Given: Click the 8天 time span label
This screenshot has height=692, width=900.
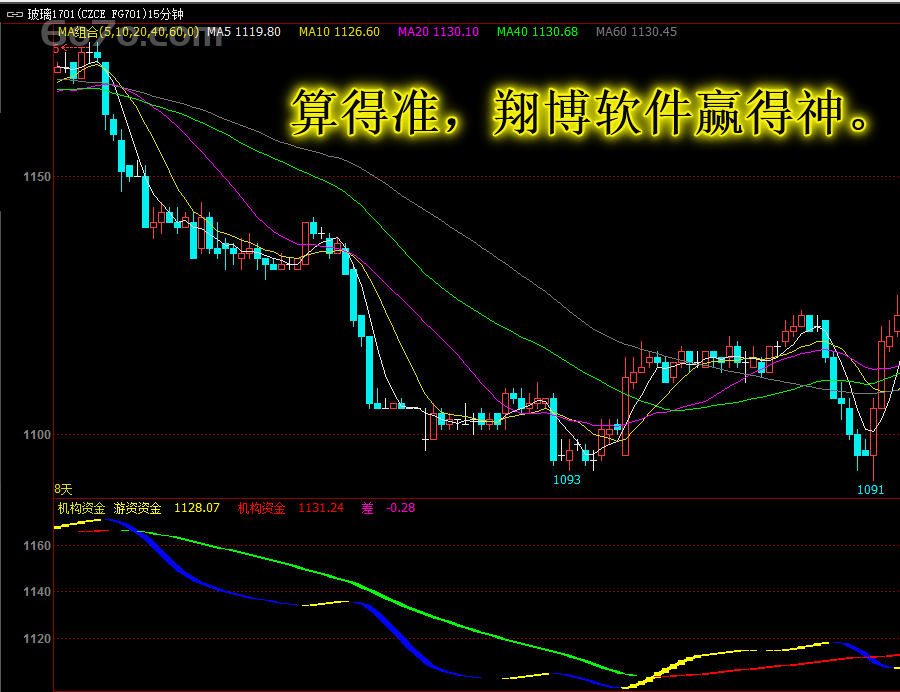Looking at the screenshot, I should tap(63, 489).
